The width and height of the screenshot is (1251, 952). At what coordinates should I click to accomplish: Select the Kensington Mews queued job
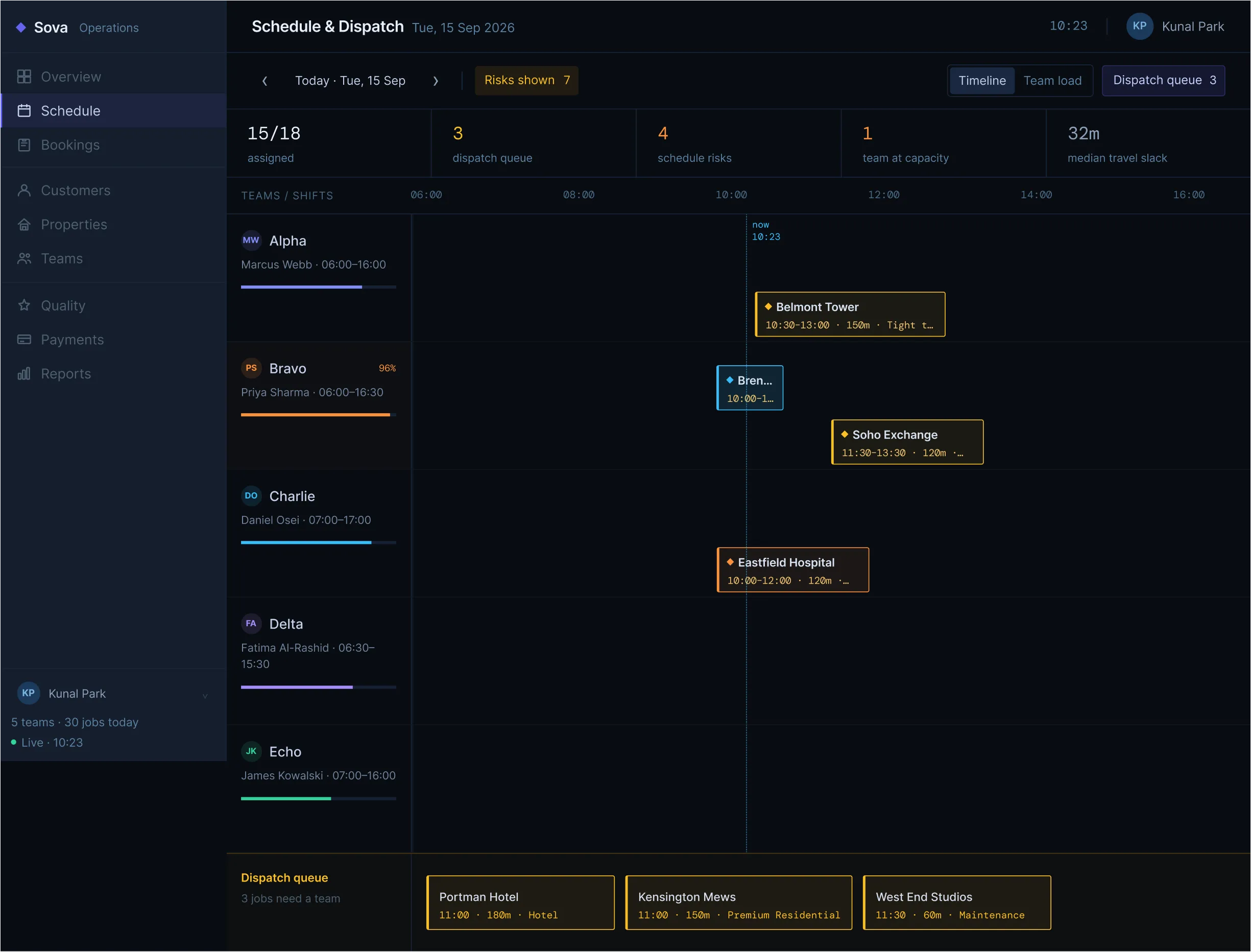tap(738, 902)
